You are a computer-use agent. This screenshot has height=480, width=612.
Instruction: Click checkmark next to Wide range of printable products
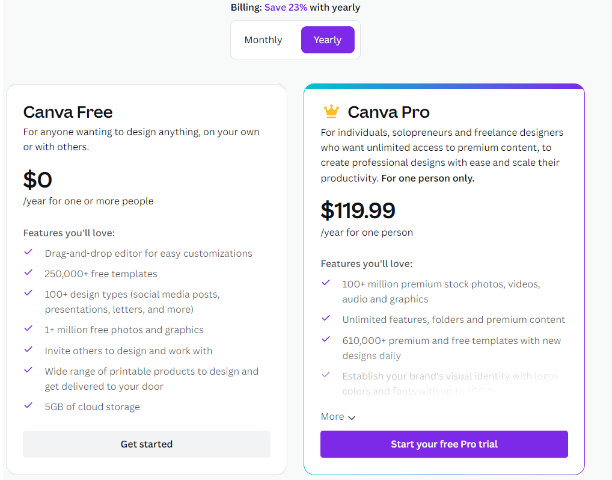pyautogui.click(x=28, y=370)
